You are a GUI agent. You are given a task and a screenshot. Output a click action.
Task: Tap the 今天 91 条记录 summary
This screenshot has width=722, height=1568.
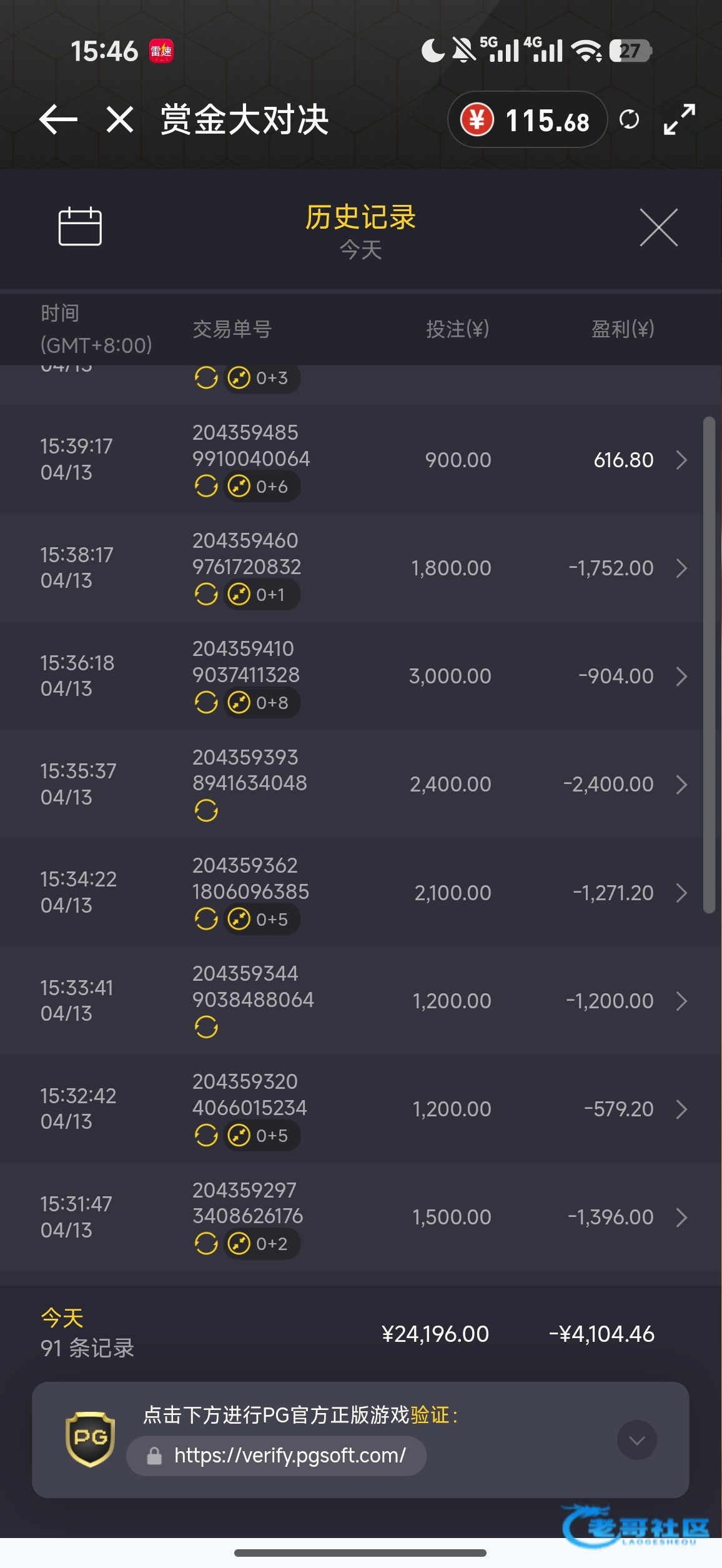click(87, 1333)
